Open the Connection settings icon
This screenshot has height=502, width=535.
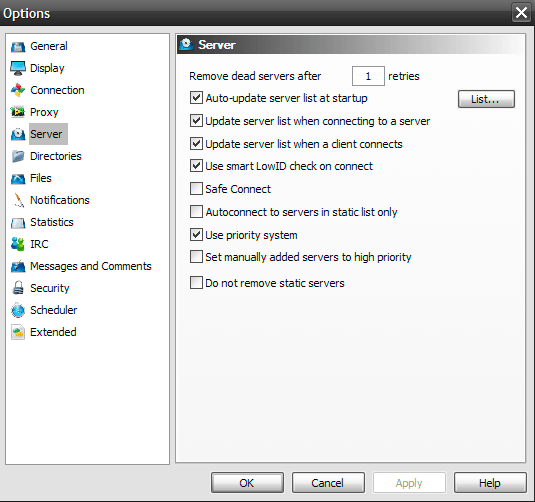coord(18,90)
